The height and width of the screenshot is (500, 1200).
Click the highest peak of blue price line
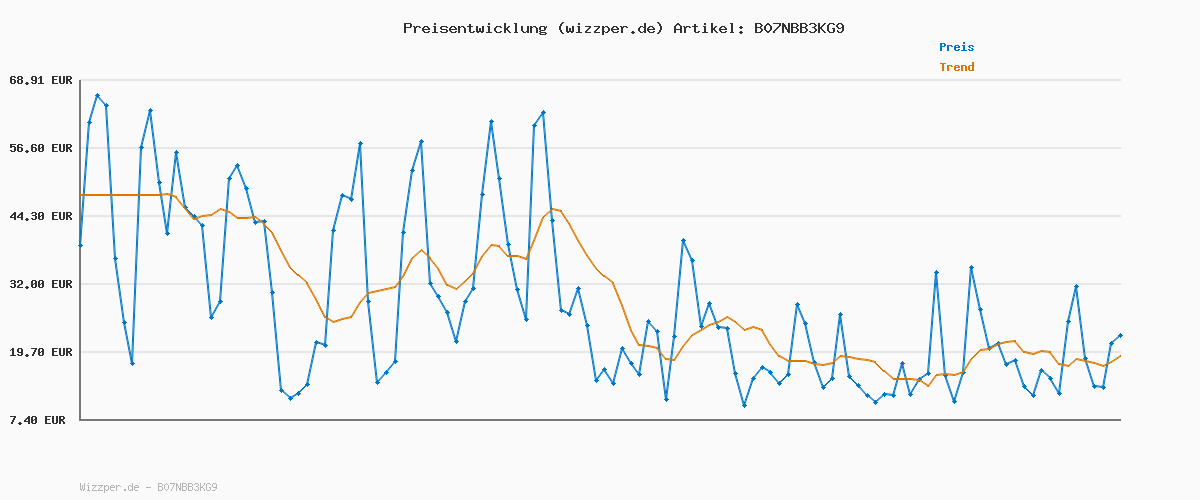pos(97,96)
